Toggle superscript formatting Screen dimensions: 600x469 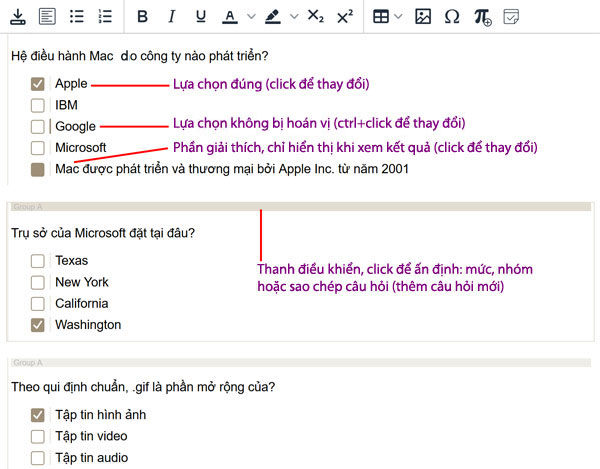345,16
